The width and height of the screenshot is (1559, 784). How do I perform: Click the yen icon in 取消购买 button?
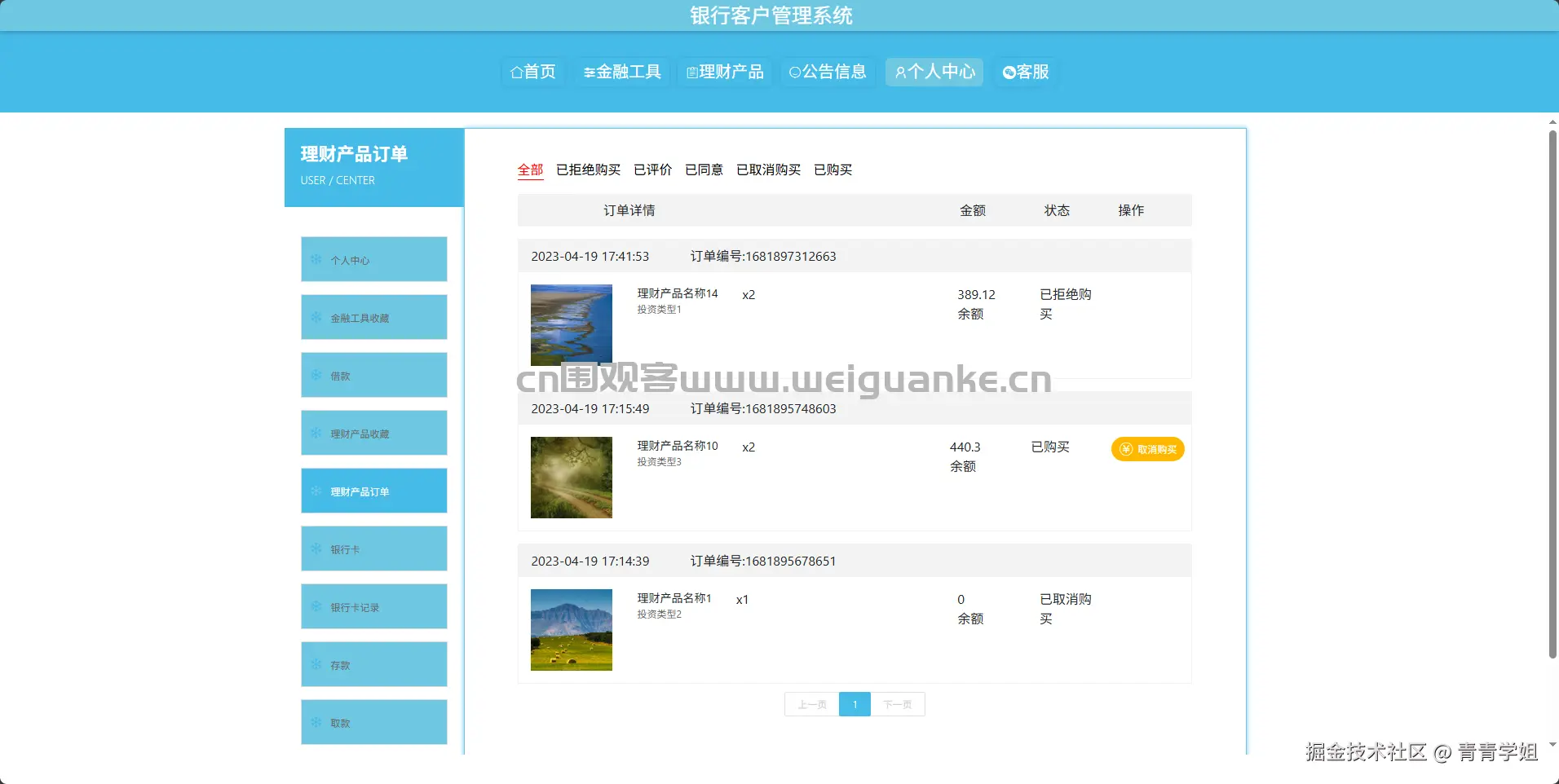1126,449
